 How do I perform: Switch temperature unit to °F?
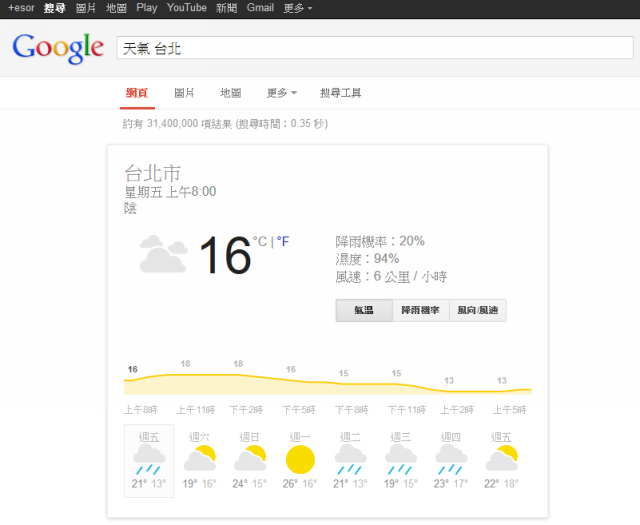click(283, 241)
